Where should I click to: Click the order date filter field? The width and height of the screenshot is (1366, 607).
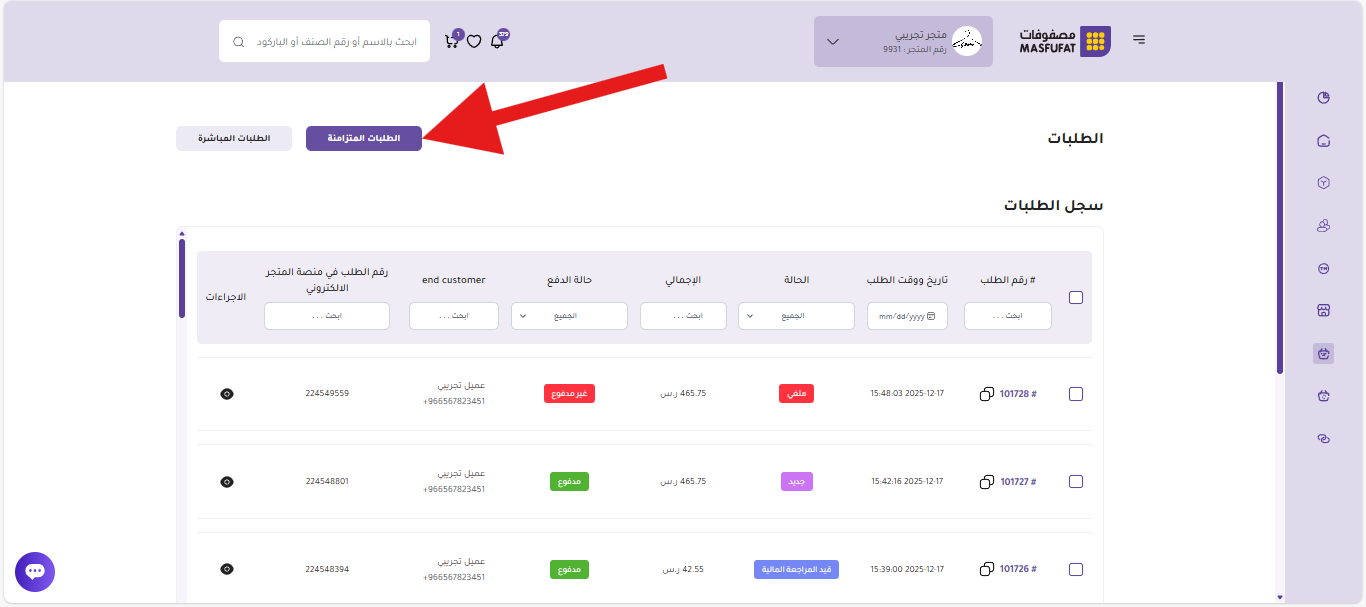907,316
